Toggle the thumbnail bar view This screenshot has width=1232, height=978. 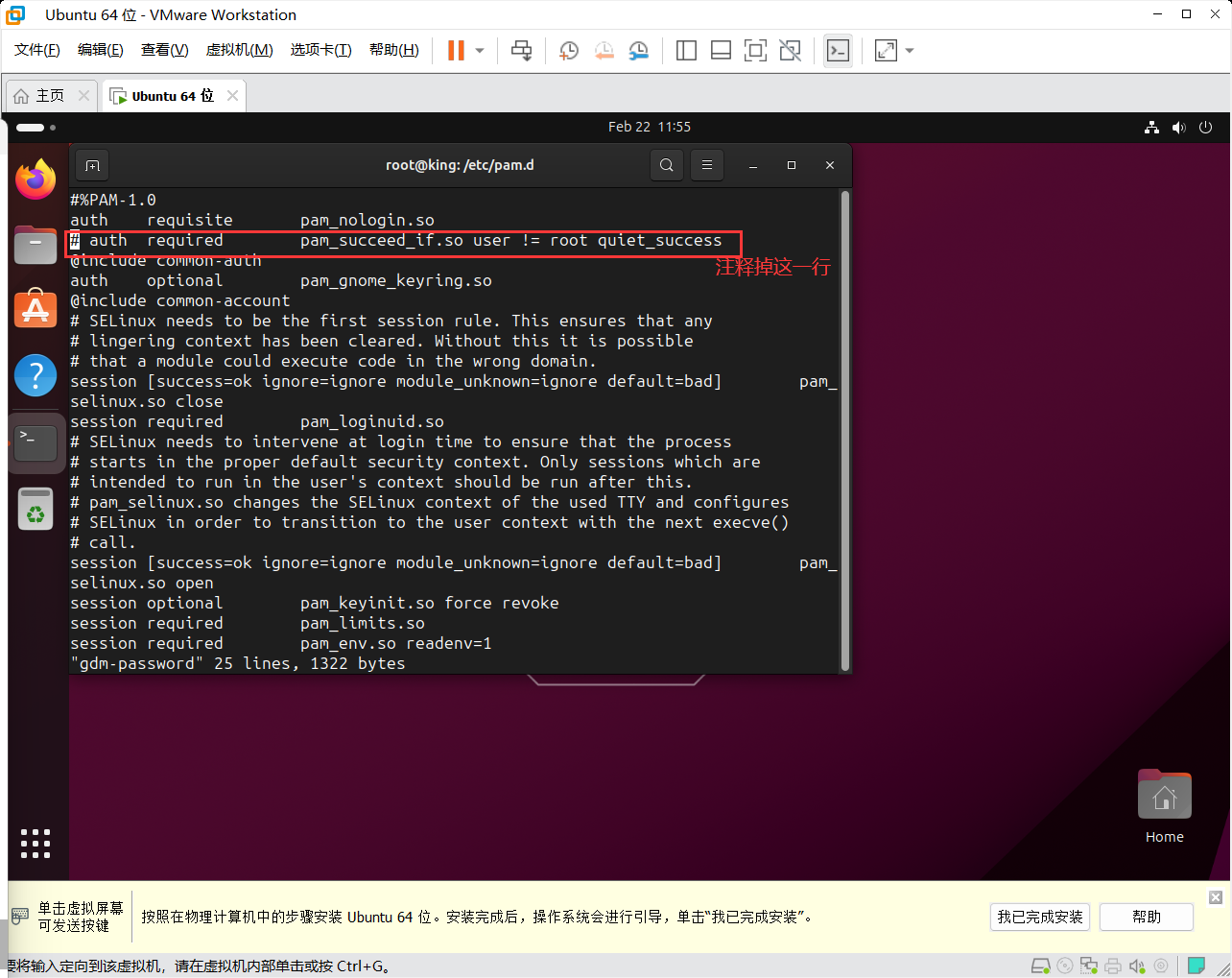coord(721,51)
